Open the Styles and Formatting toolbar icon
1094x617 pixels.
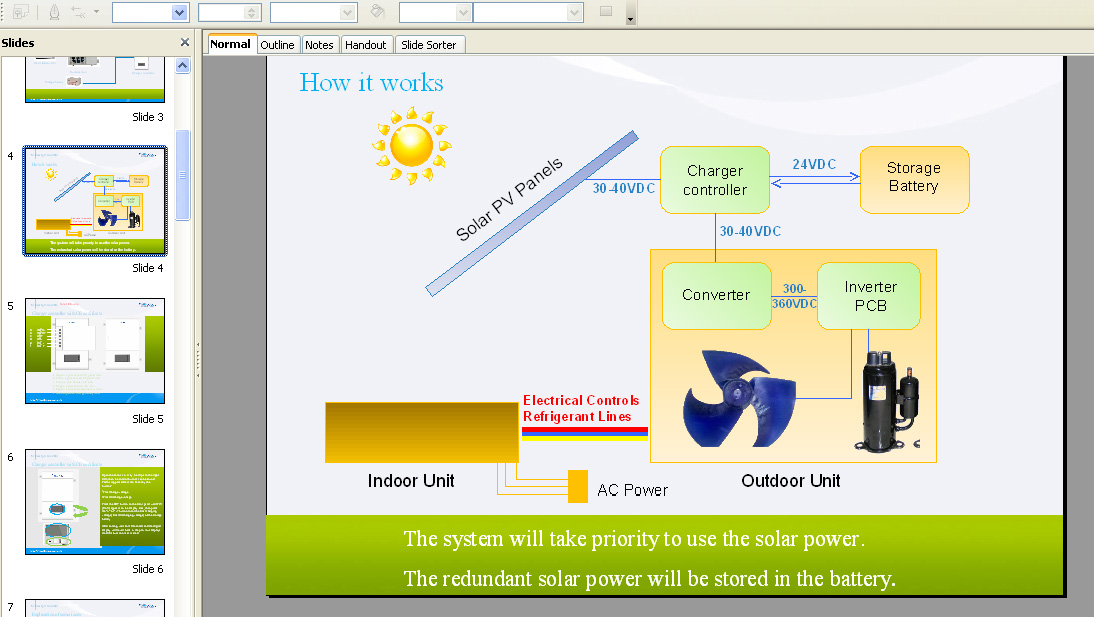coord(20,12)
